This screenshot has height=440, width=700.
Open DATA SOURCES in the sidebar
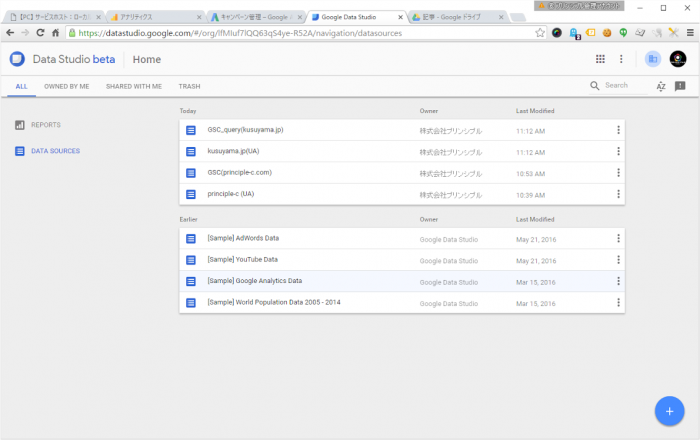[55, 151]
